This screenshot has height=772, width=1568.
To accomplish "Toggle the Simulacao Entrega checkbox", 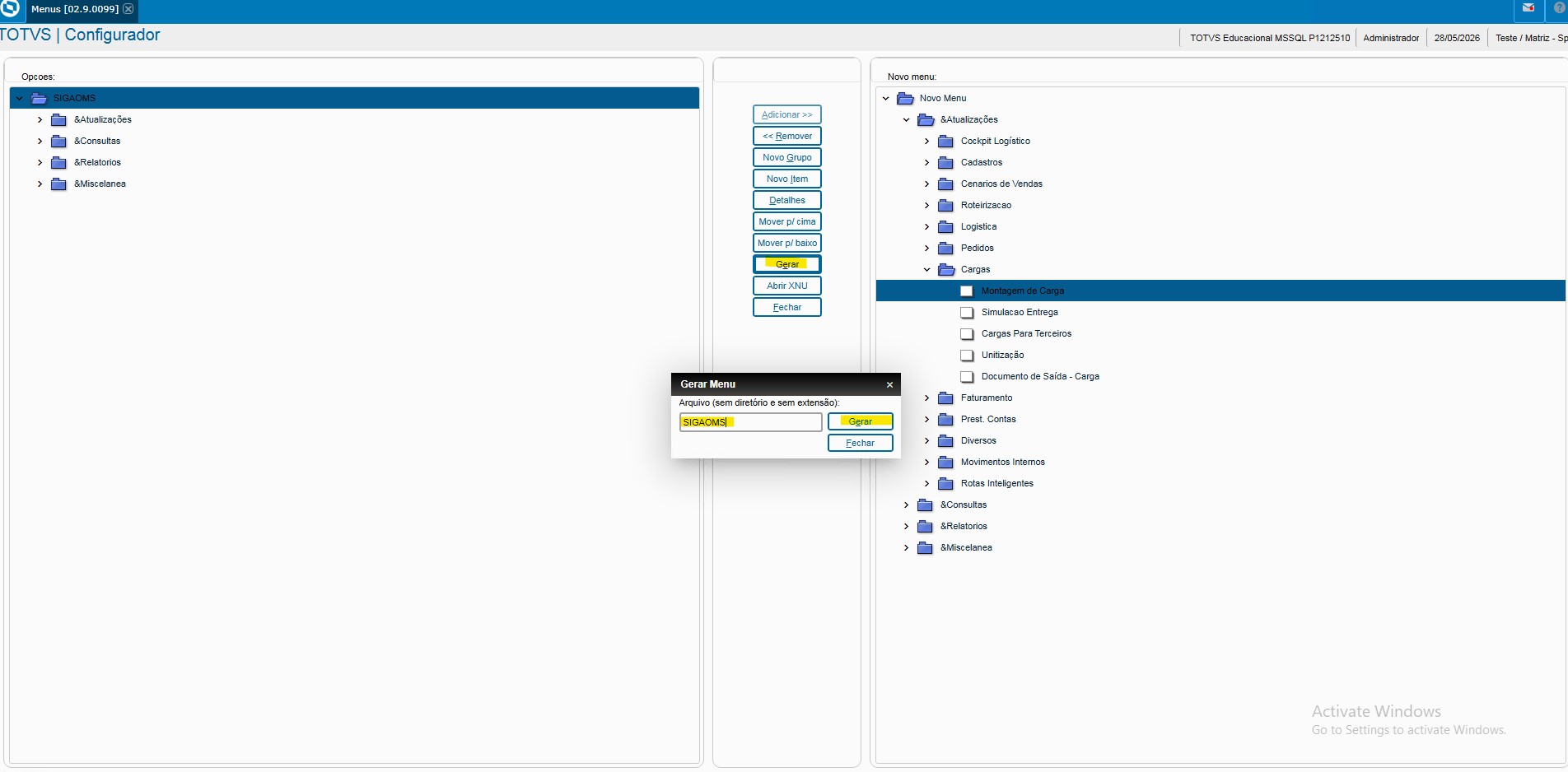I will pyautogui.click(x=967, y=312).
